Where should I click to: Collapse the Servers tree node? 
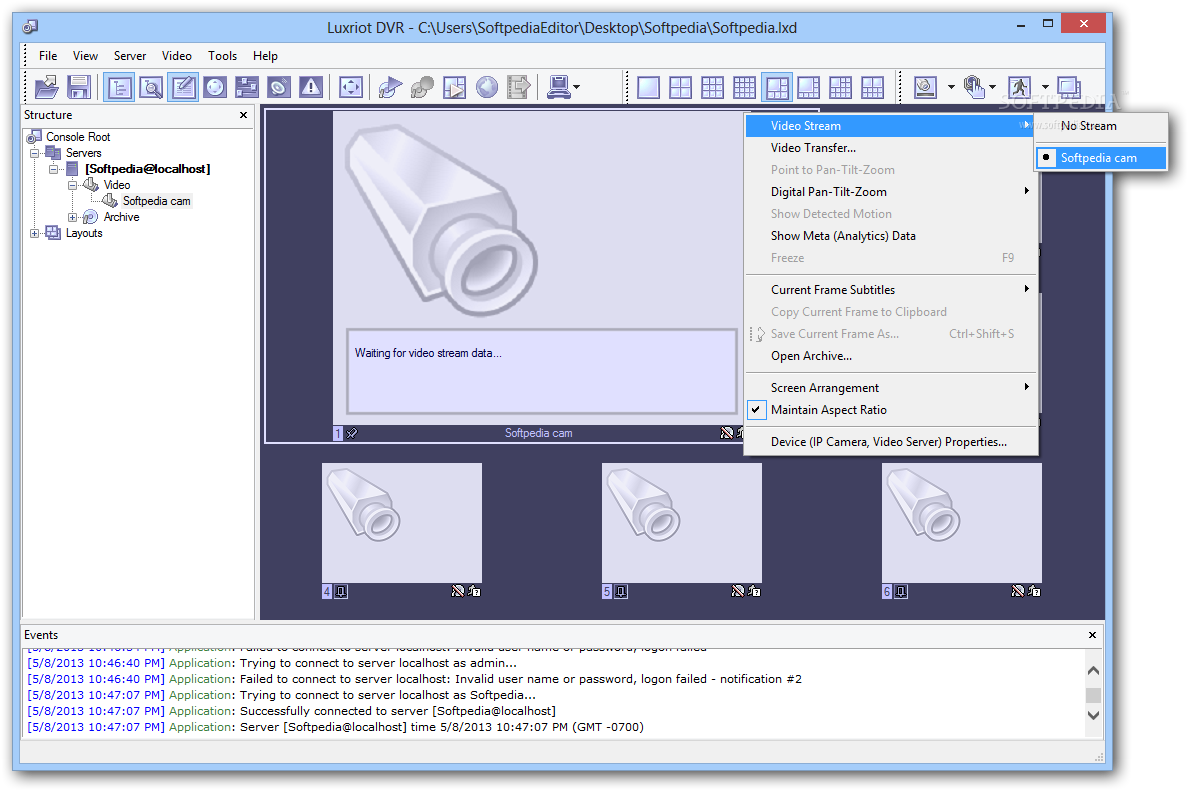click(34, 153)
